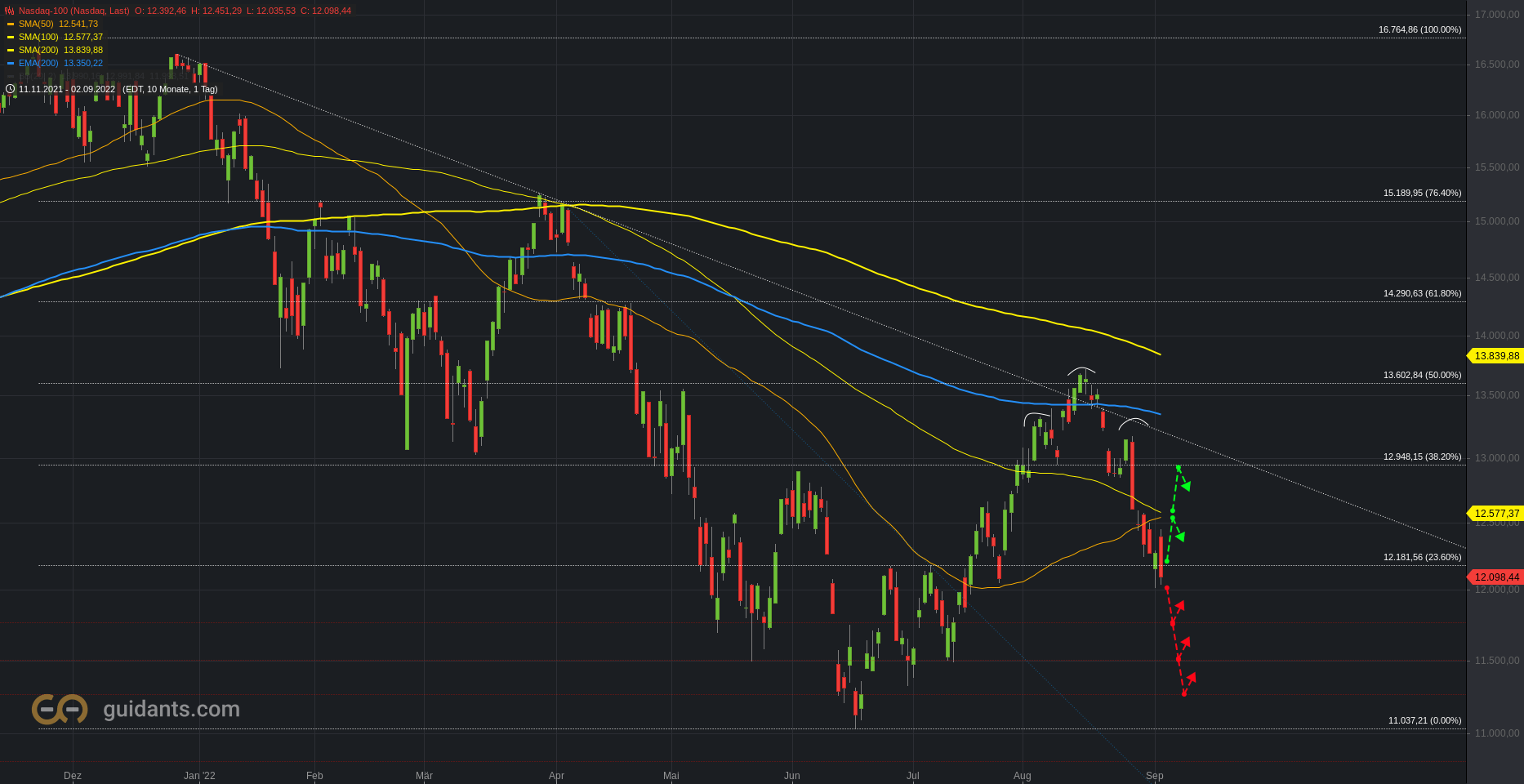Screen dimensions: 1524x784
Task: Click the SMA(50) value 12.541,73
Action: [x=78, y=24]
